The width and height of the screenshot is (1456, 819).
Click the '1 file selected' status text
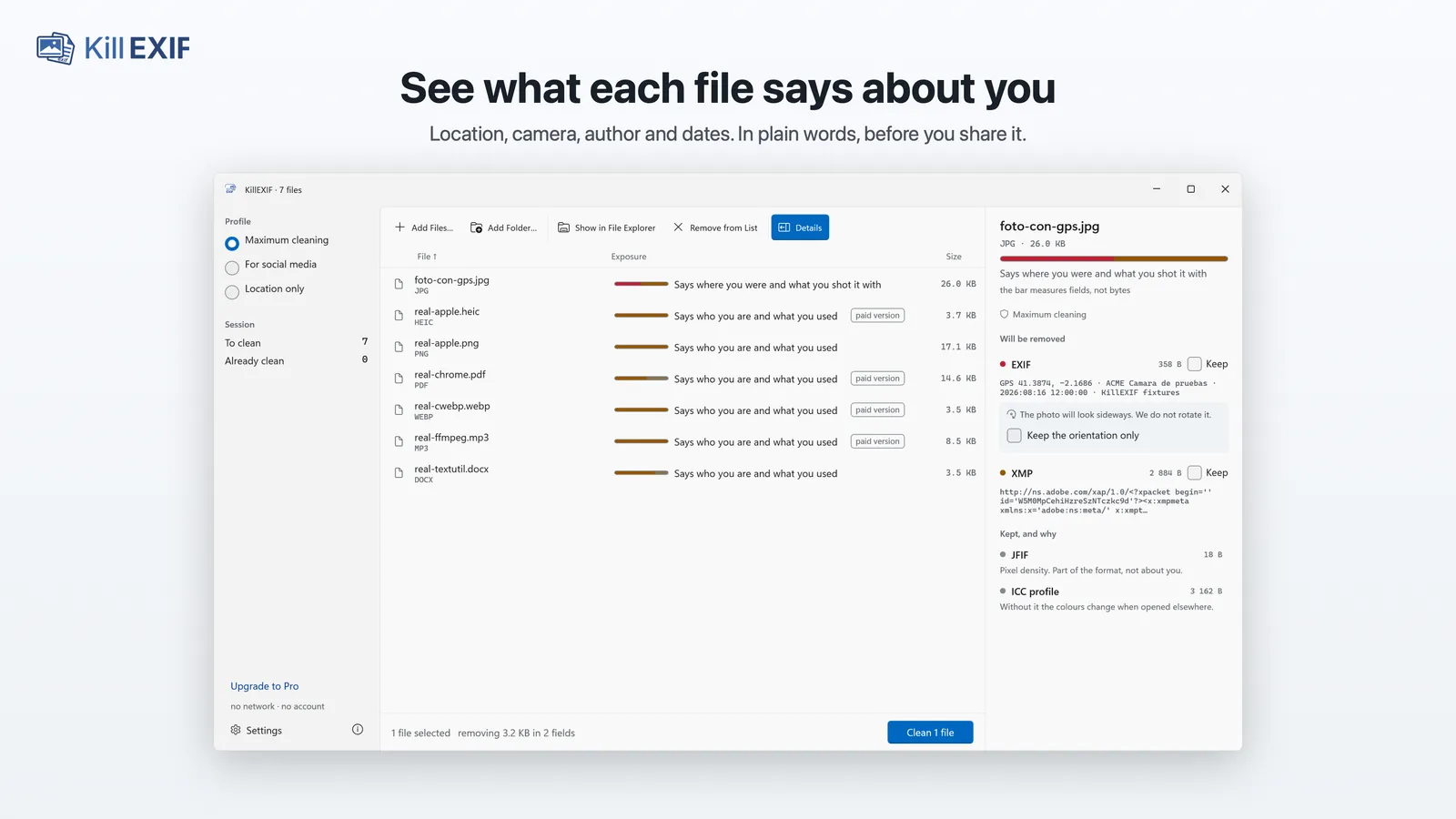tap(420, 733)
